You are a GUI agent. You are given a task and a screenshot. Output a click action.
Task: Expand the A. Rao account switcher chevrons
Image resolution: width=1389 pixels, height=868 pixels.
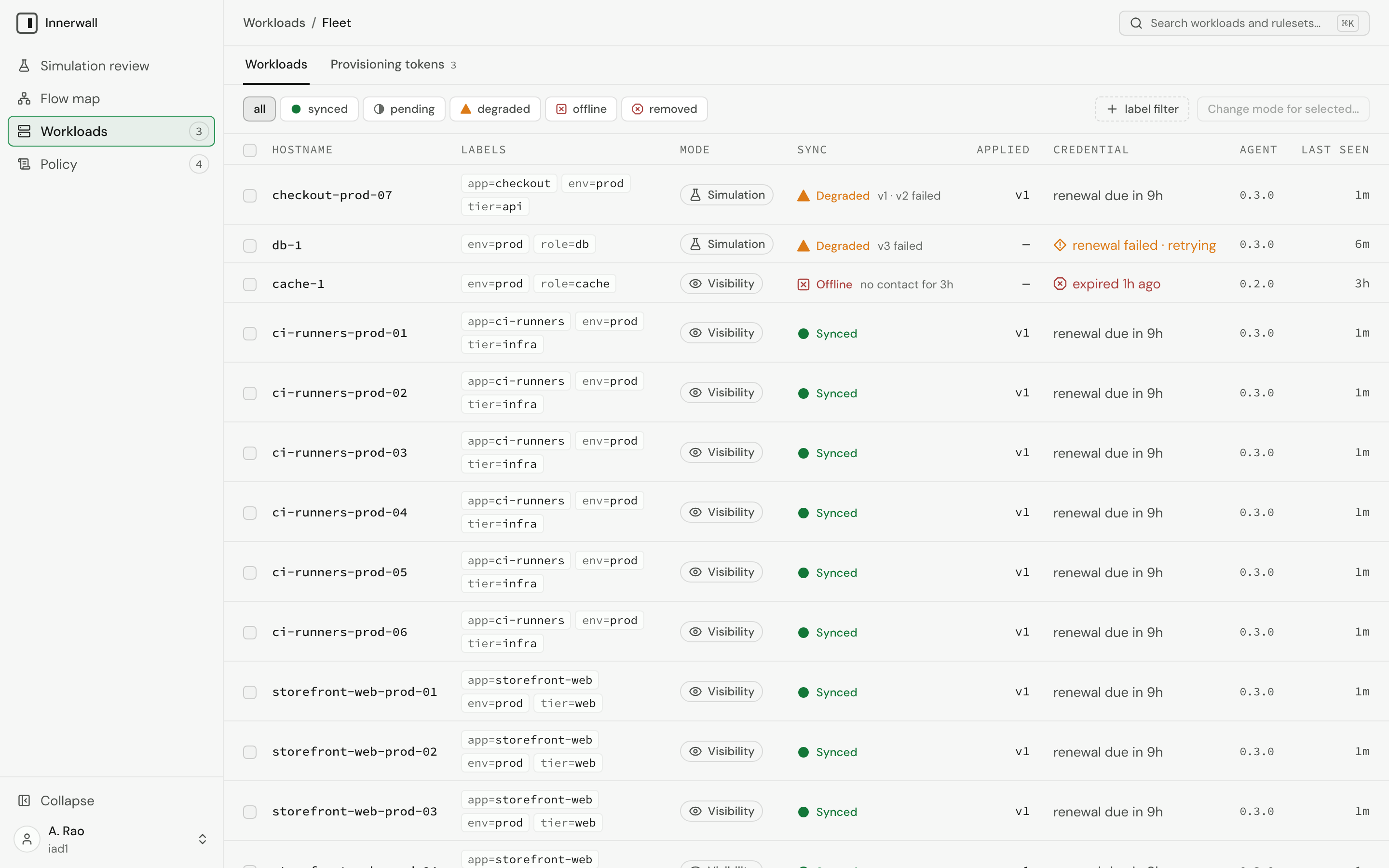tap(203, 839)
